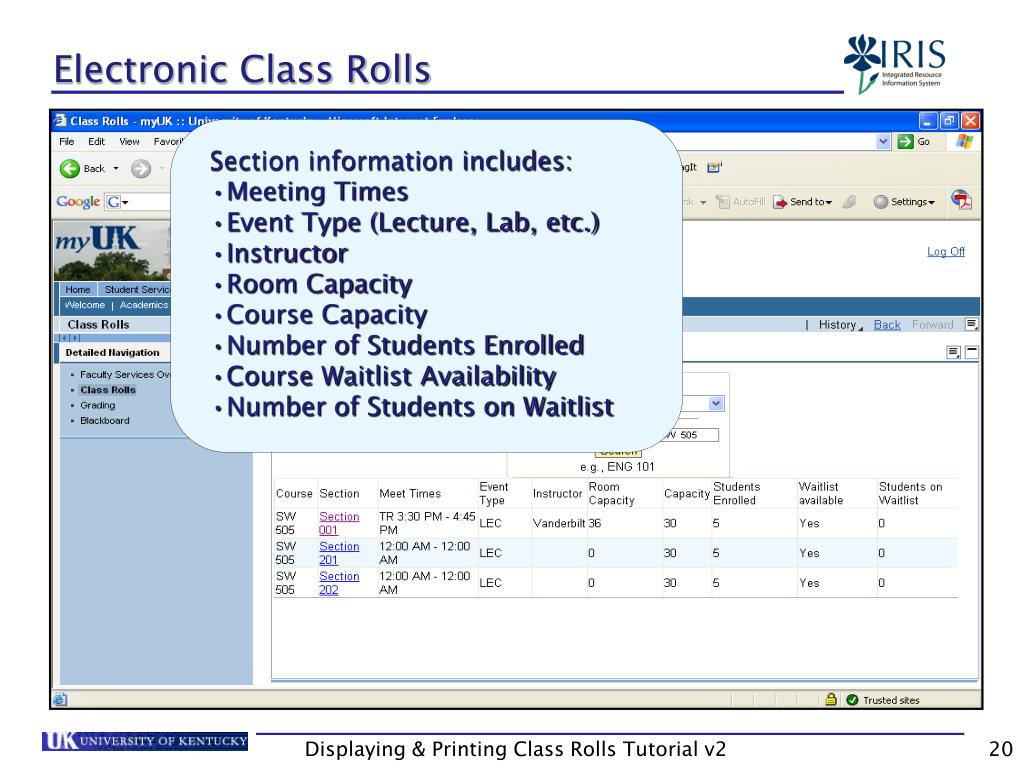Open the Section 201 link
This screenshot has height=768, width=1024.
339,553
